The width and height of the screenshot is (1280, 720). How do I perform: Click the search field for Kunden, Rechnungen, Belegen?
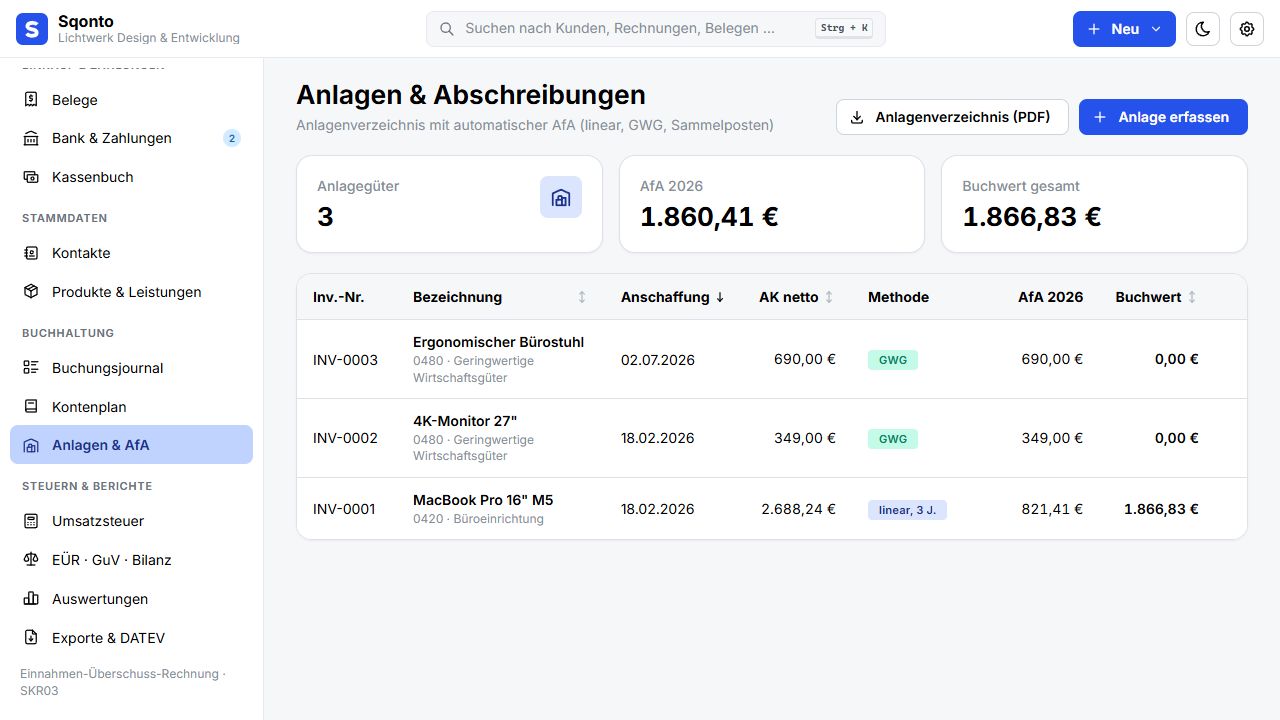656,29
